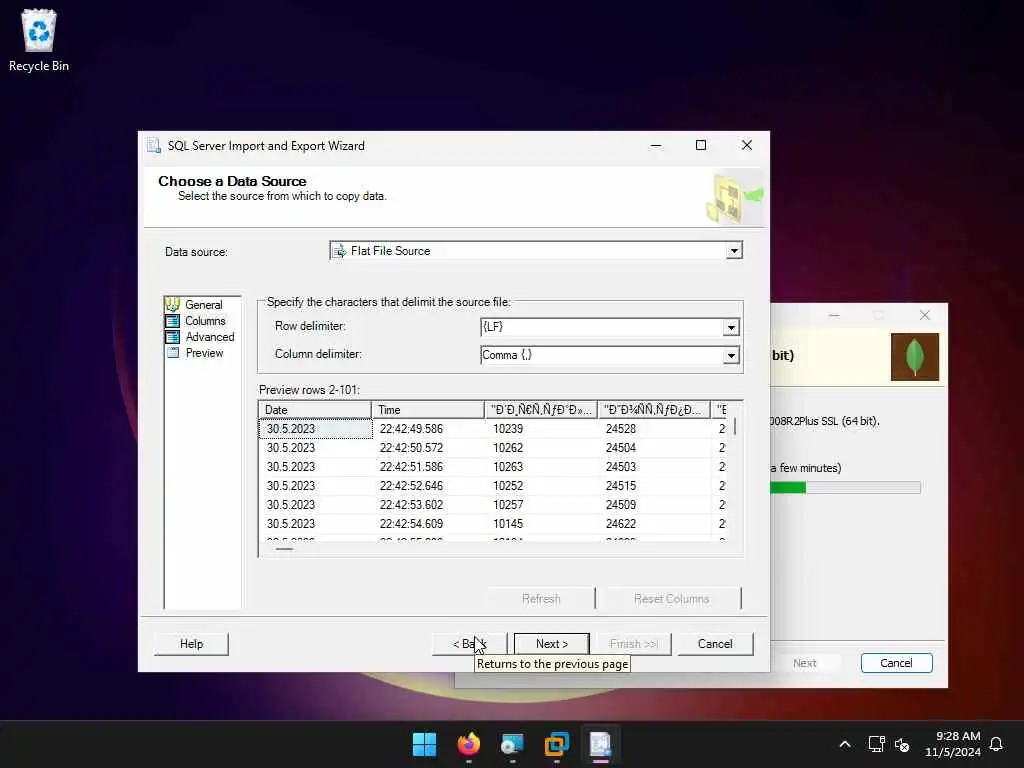Select cell 10145

541,524
